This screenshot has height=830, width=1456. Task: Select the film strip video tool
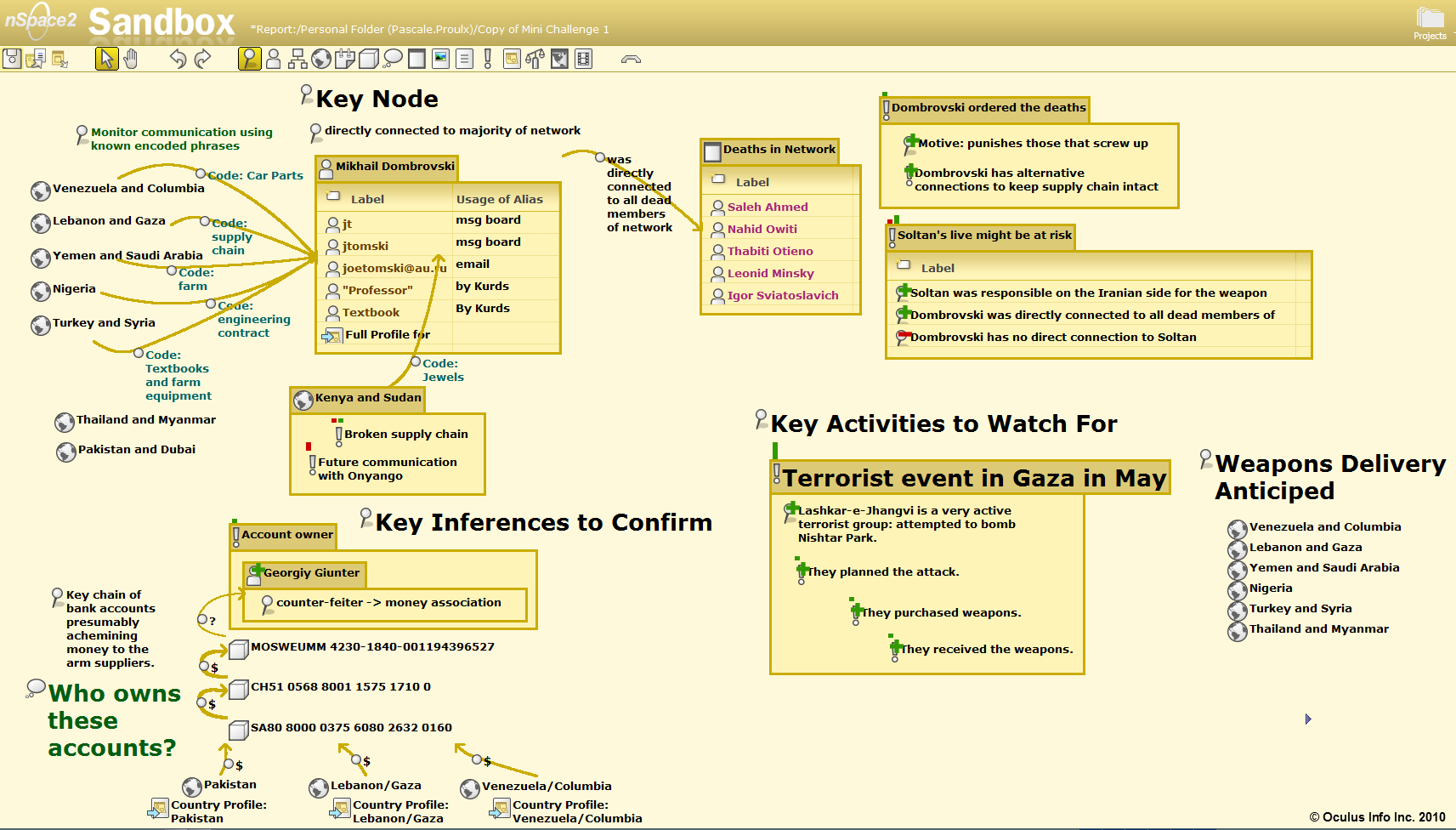pos(583,59)
